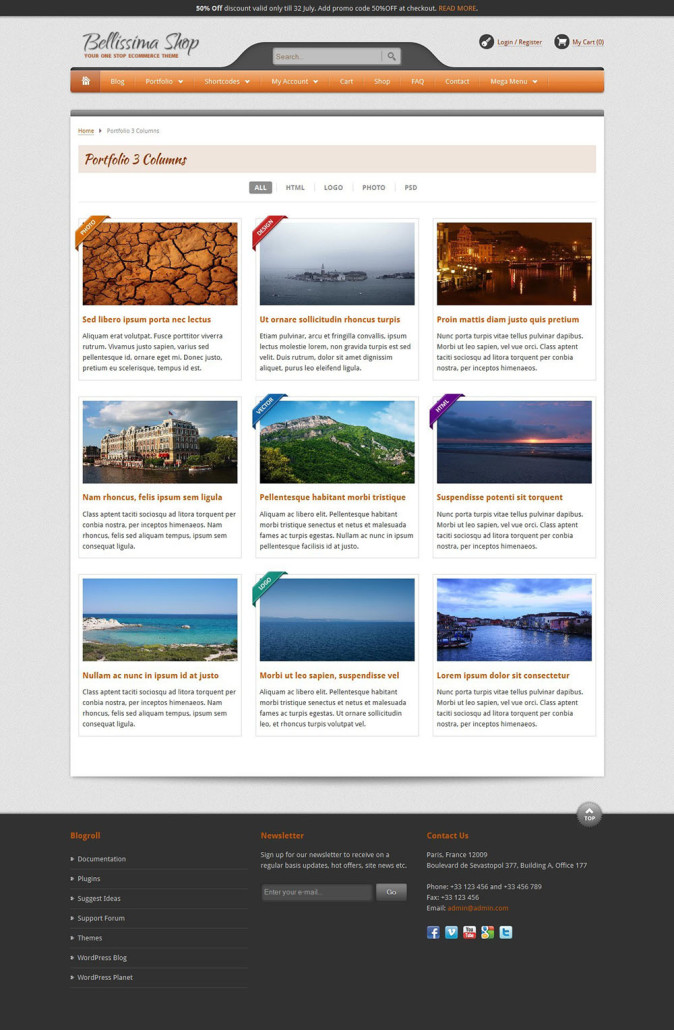
Task: Open the foggy island thumbnail
Action: [x=337, y=263]
